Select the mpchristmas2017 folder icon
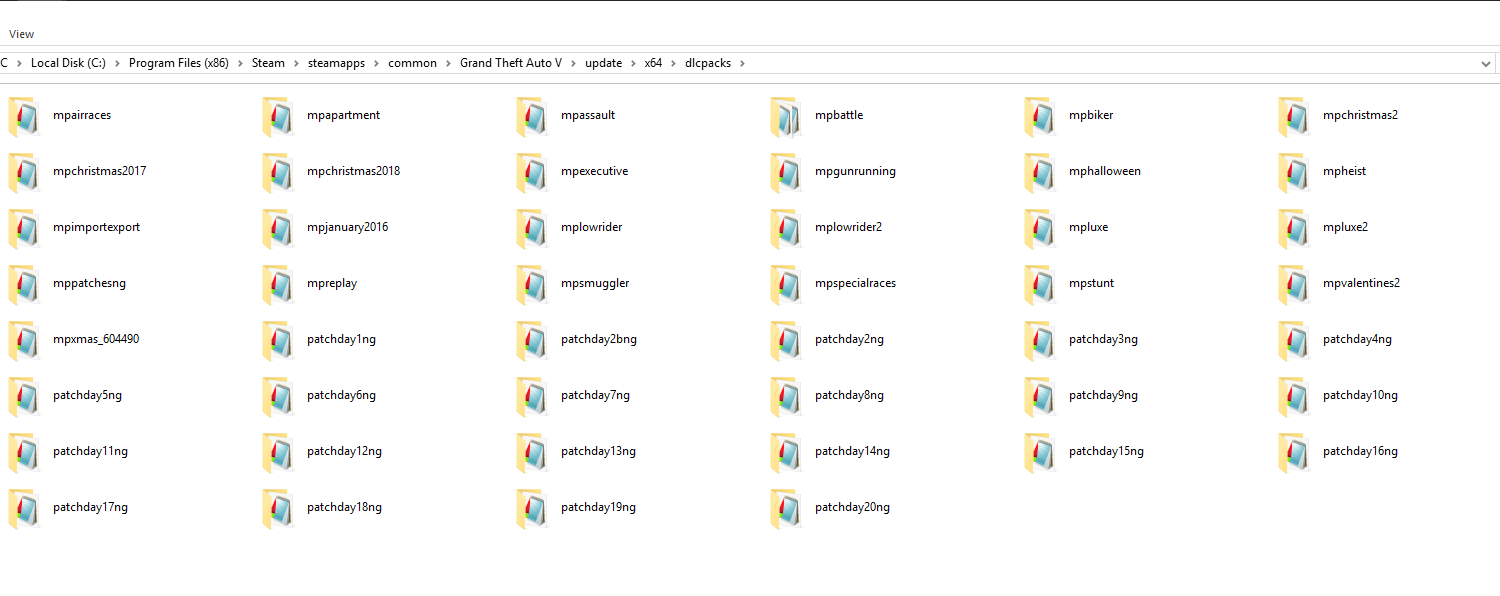Image resolution: width=1500 pixels, height=596 pixels. coord(23,172)
